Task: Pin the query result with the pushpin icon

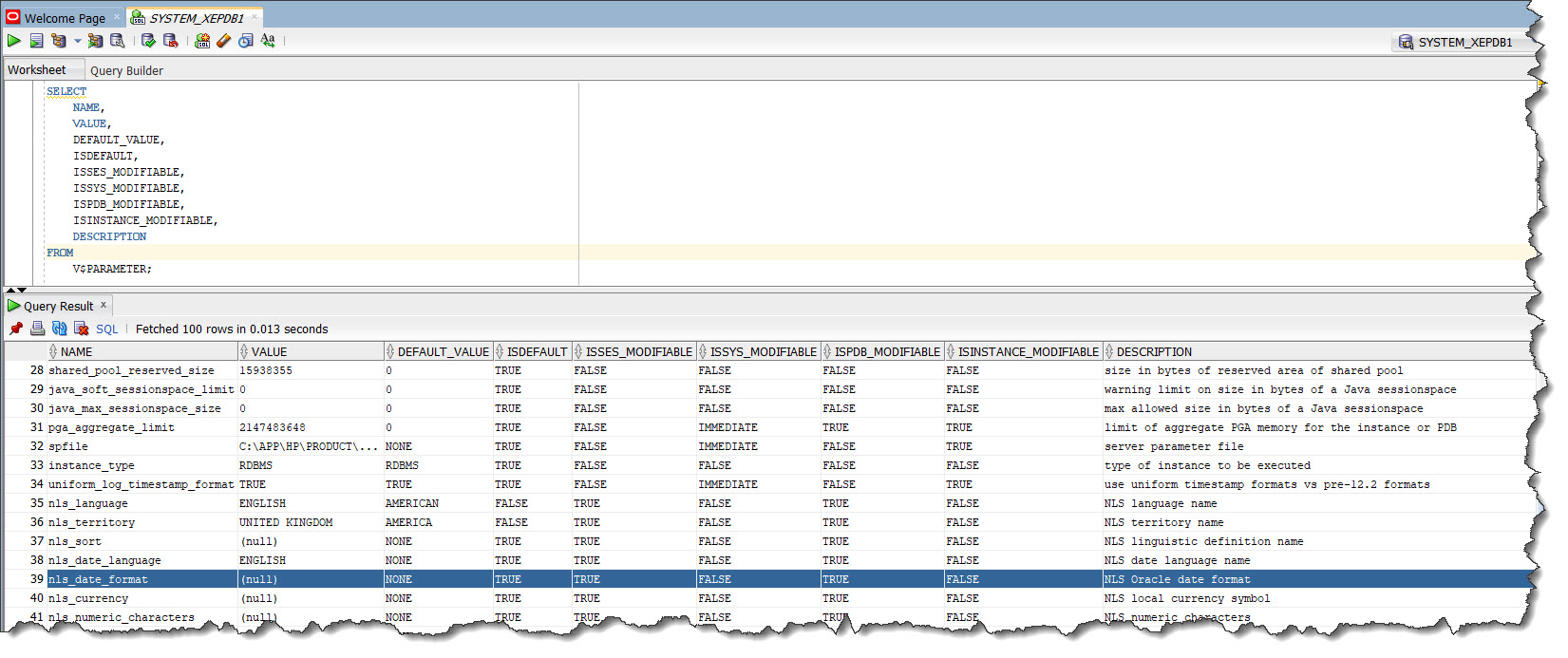Action: [15, 329]
